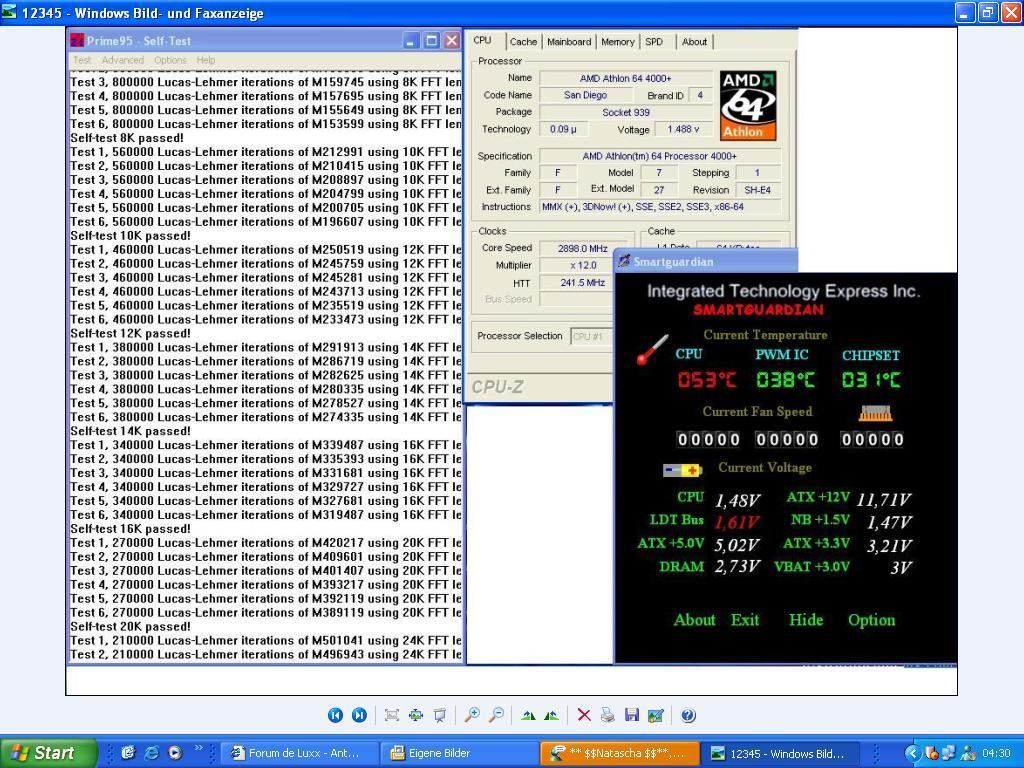The height and width of the screenshot is (768, 1024).
Task: Click the chipset fan icon in Smartguardian
Action: click(875, 413)
